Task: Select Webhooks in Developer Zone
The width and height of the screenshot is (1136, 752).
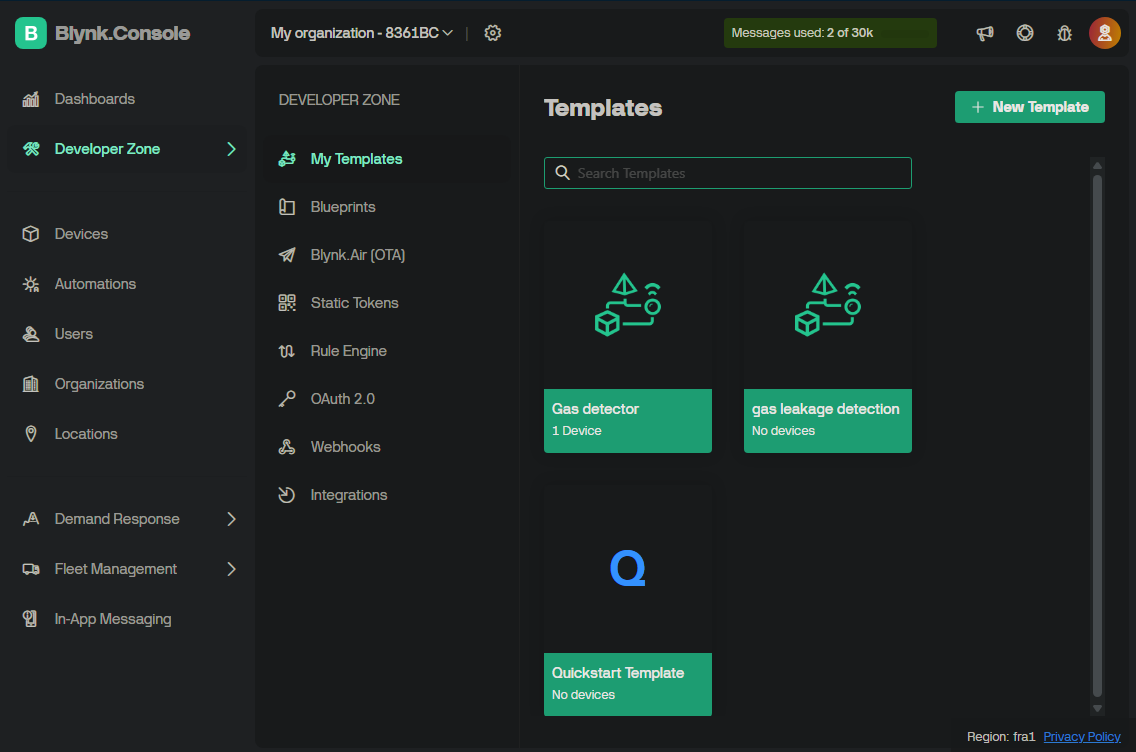Action: click(345, 447)
